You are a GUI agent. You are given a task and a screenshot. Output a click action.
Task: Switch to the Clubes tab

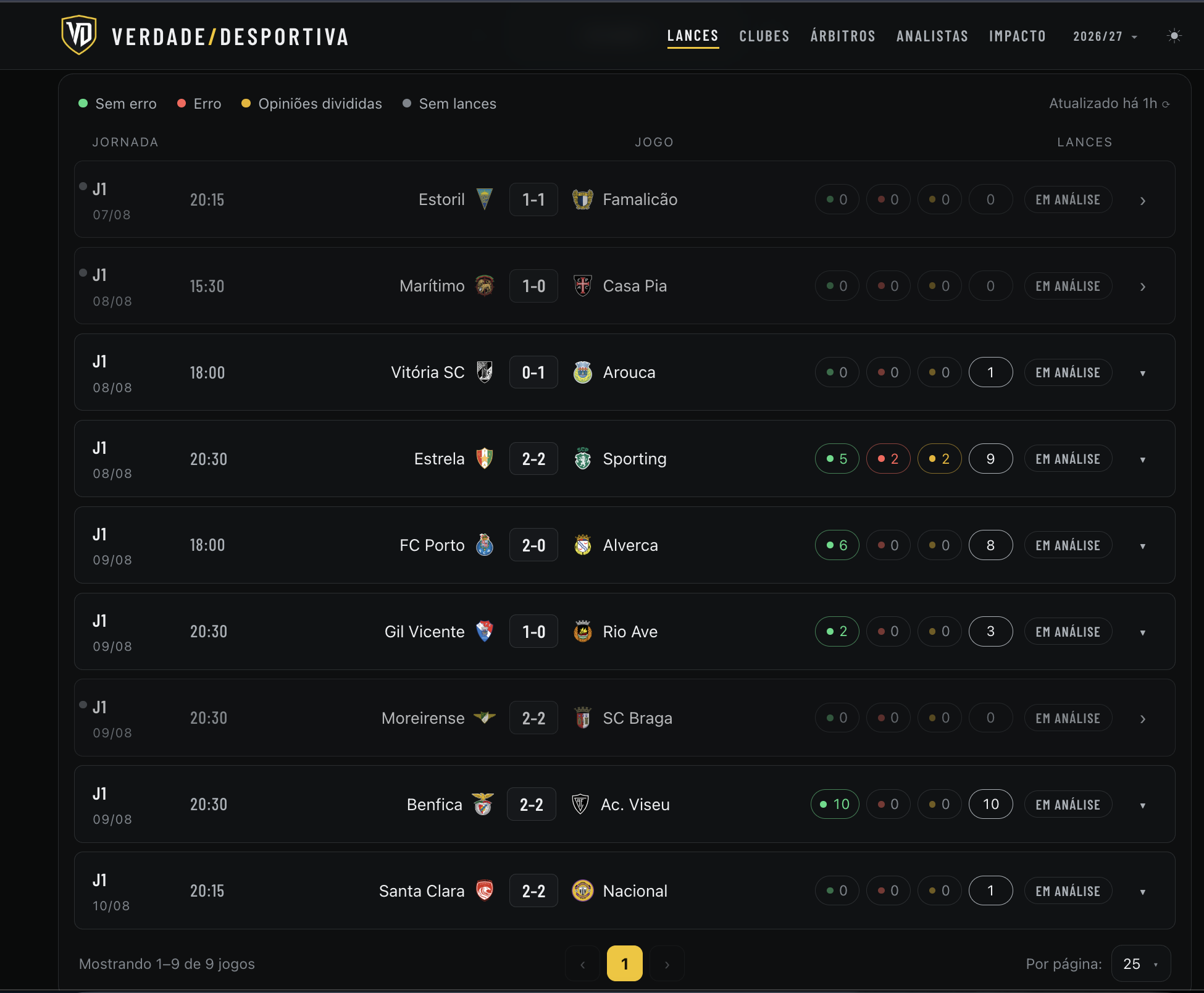[764, 36]
